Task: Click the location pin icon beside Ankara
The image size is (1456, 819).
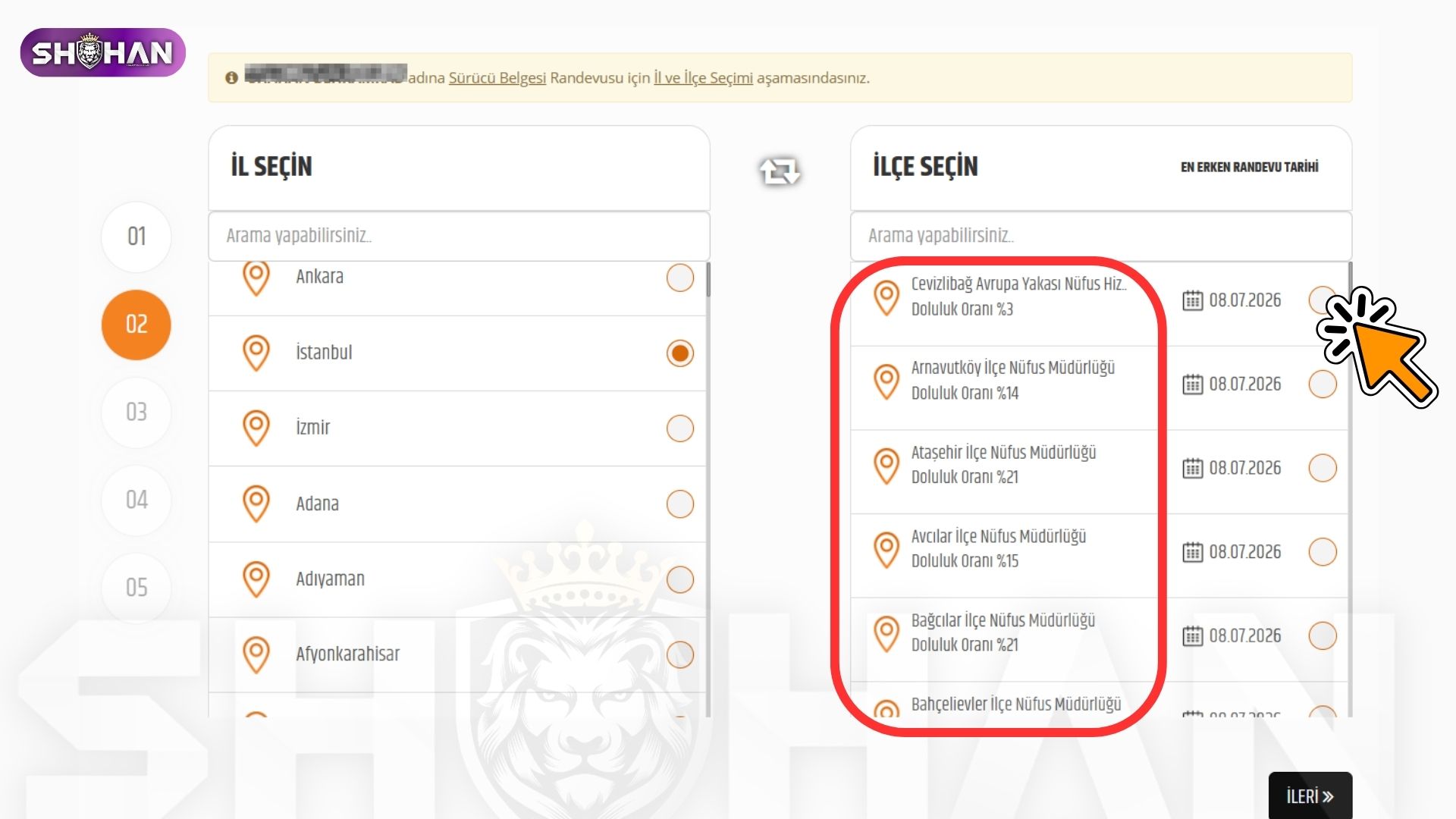Action: click(x=256, y=278)
